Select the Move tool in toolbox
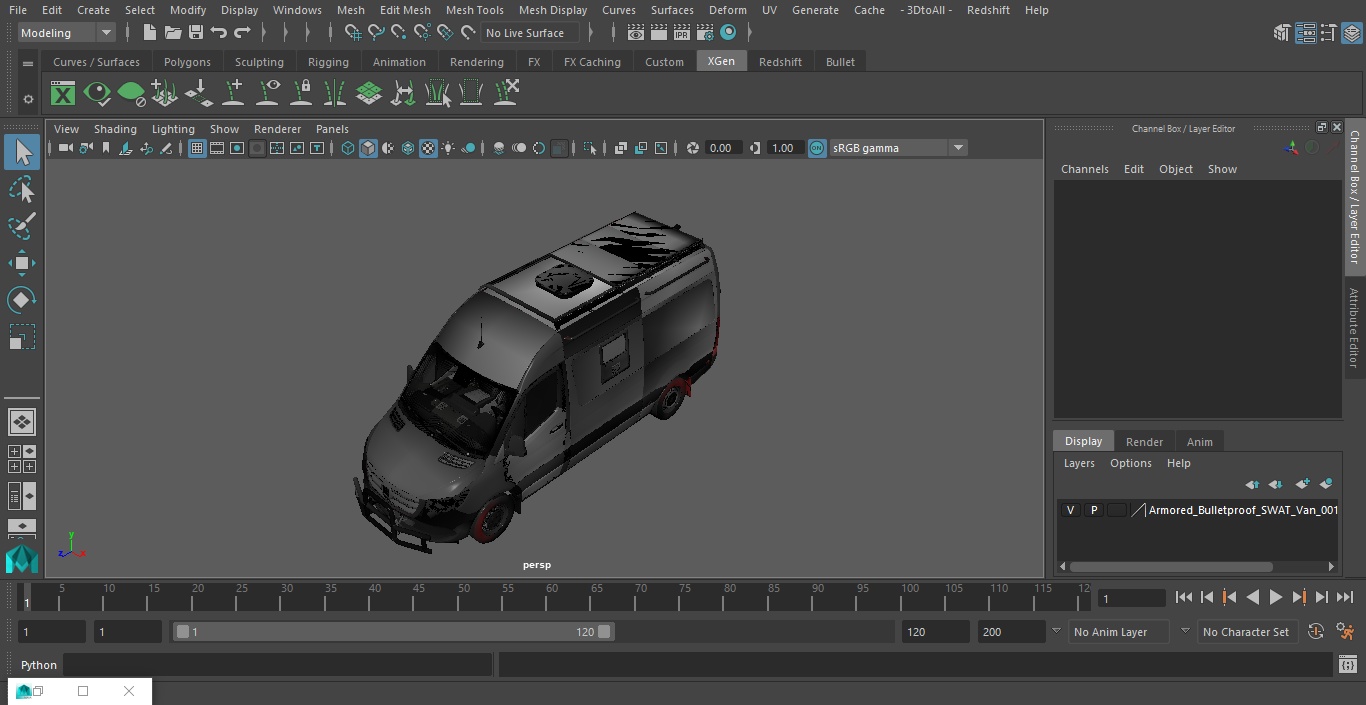This screenshot has width=1366, height=705. pos(21,264)
